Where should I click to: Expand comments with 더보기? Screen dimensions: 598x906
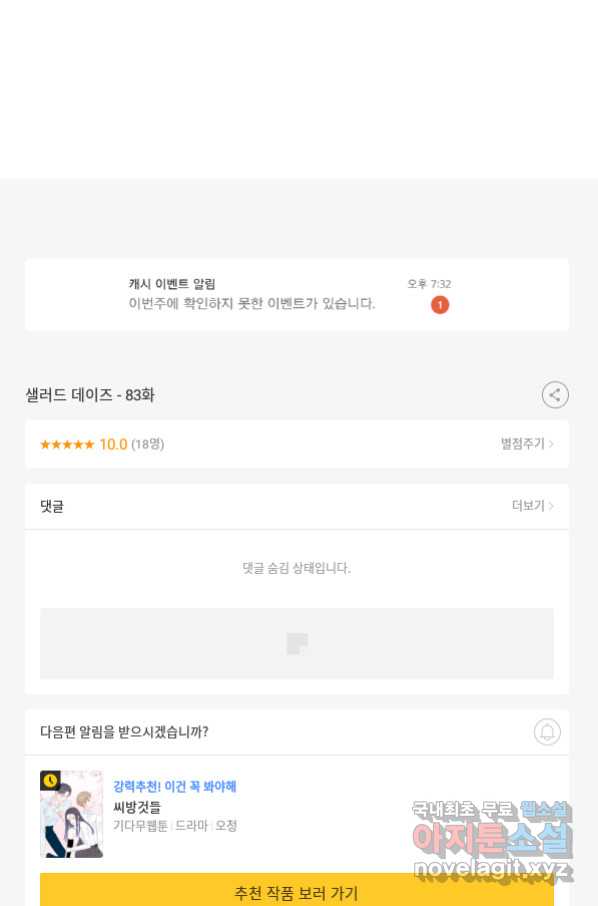[x=528, y=506]
